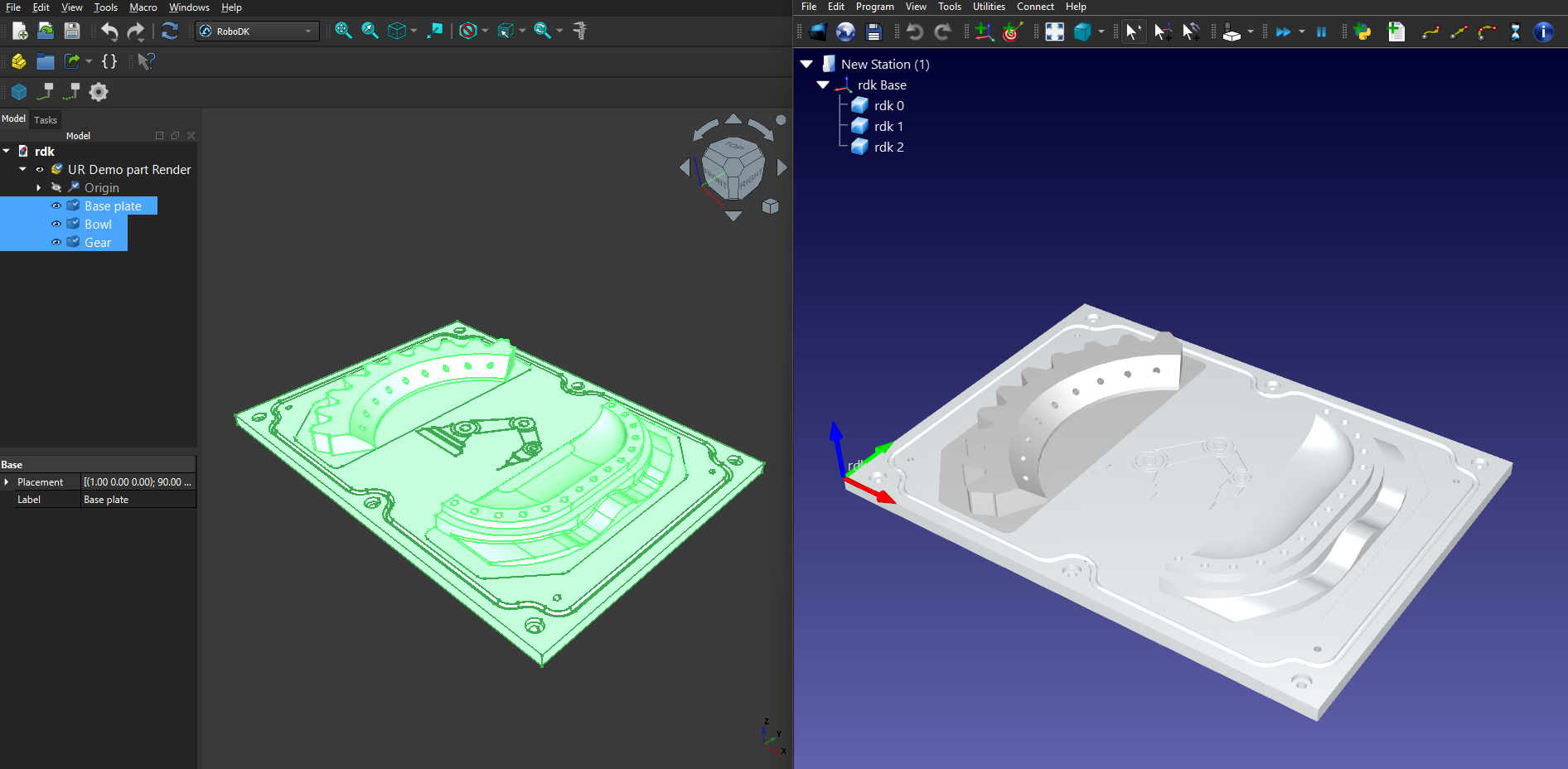Open the macro editor in FreeCAD
This screenshot has width=1568, height=769.
pos(109,60)
